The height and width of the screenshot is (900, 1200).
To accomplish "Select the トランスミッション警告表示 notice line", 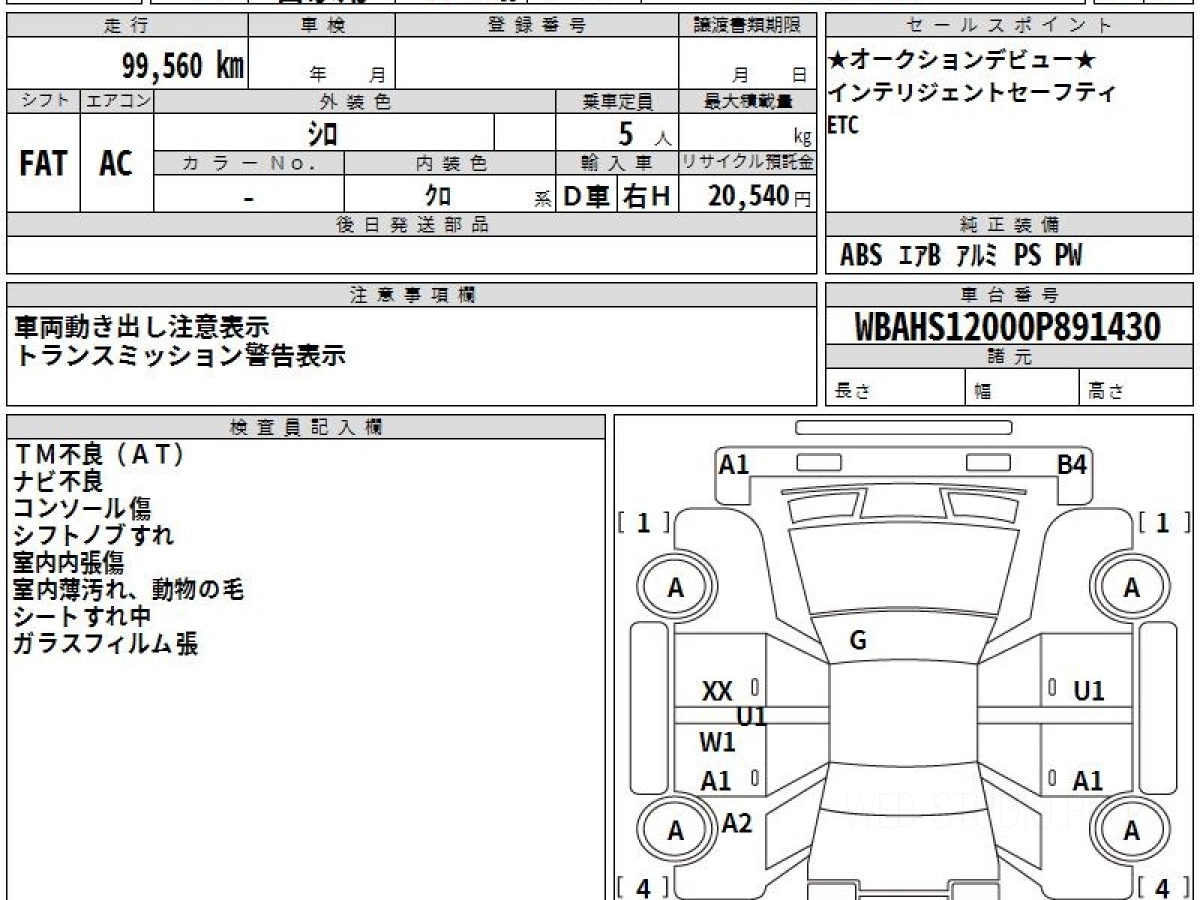I will [x=180, y=355].
